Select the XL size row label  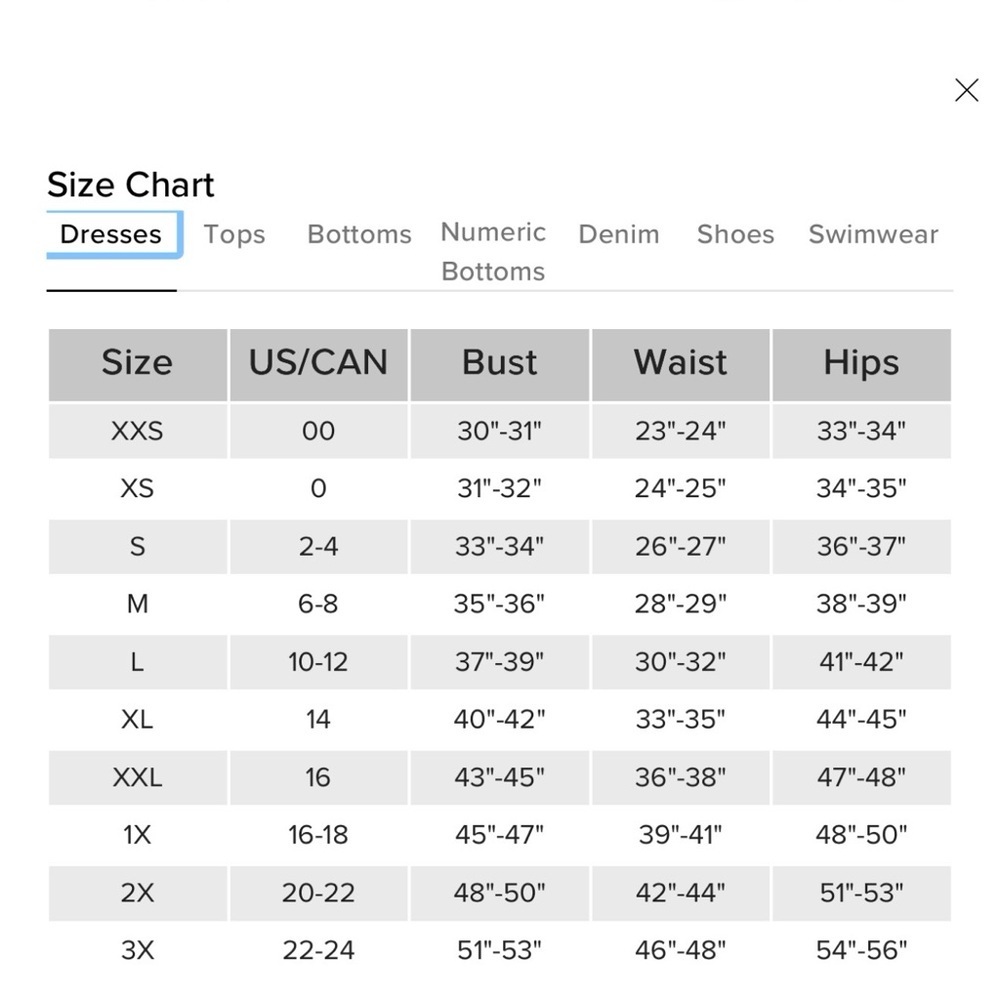(x=137, y=719)
